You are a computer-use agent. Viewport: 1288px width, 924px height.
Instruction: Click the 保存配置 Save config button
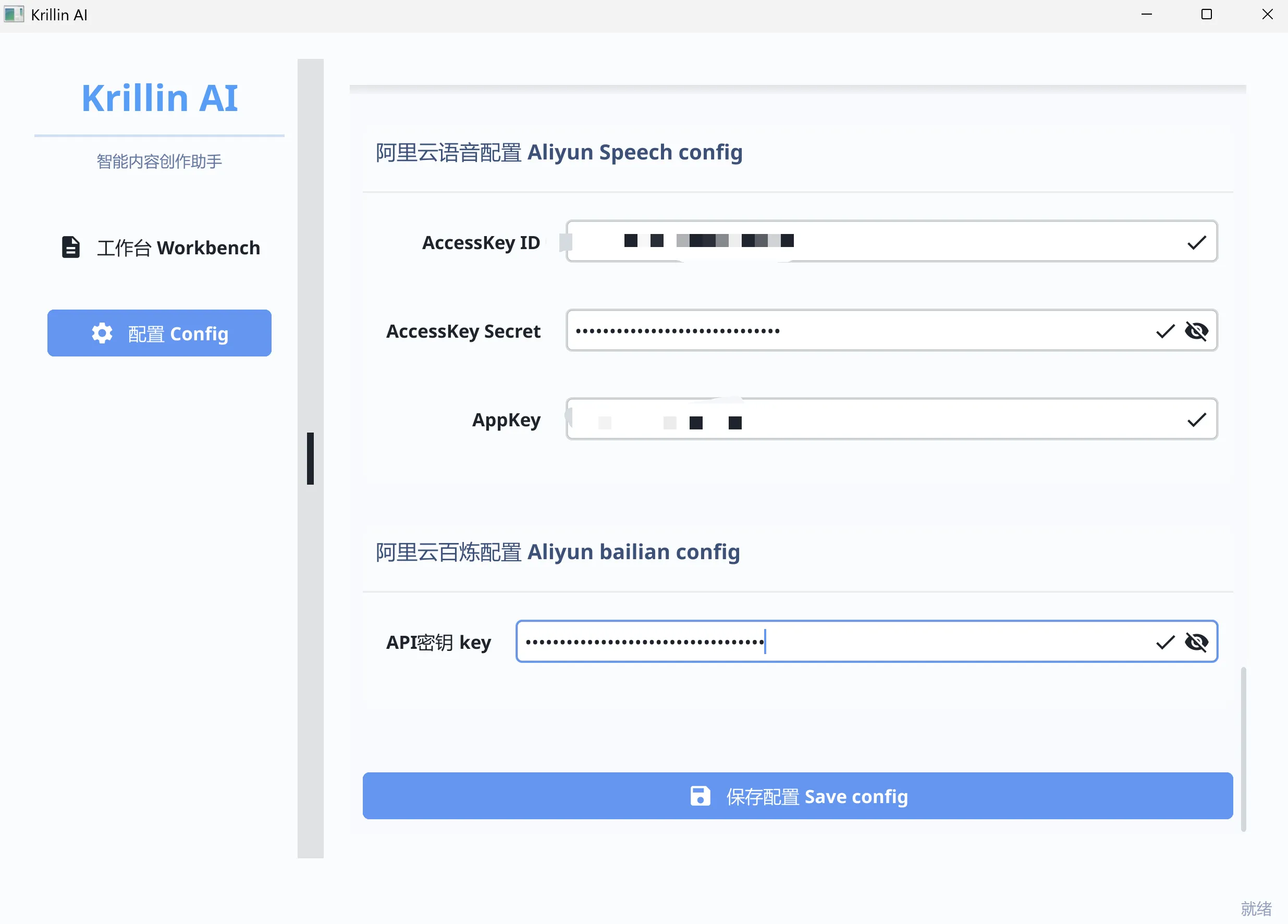[x=798, y=796]
